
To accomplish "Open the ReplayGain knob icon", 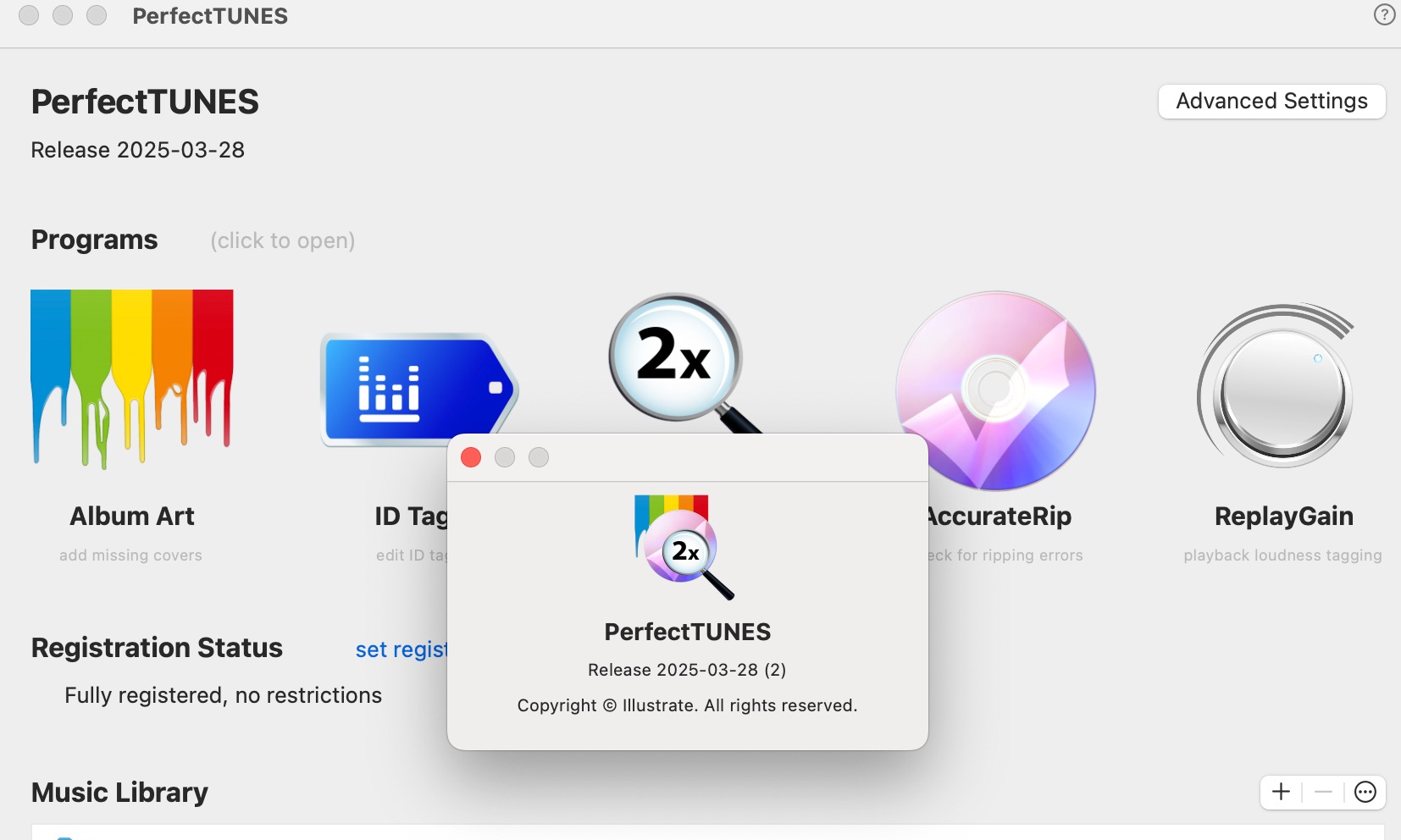I will click(x=1276, y=385).
